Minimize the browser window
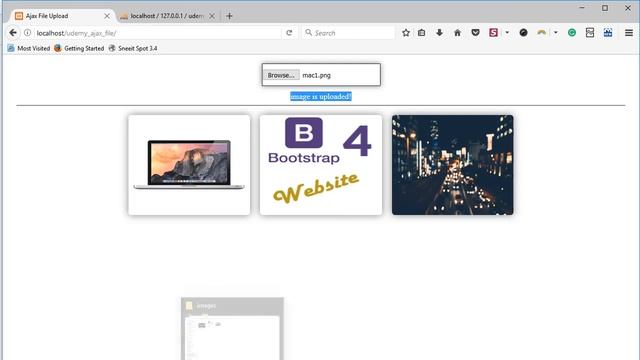This screenshot has width=640, height=360. [x=582, y=8]
